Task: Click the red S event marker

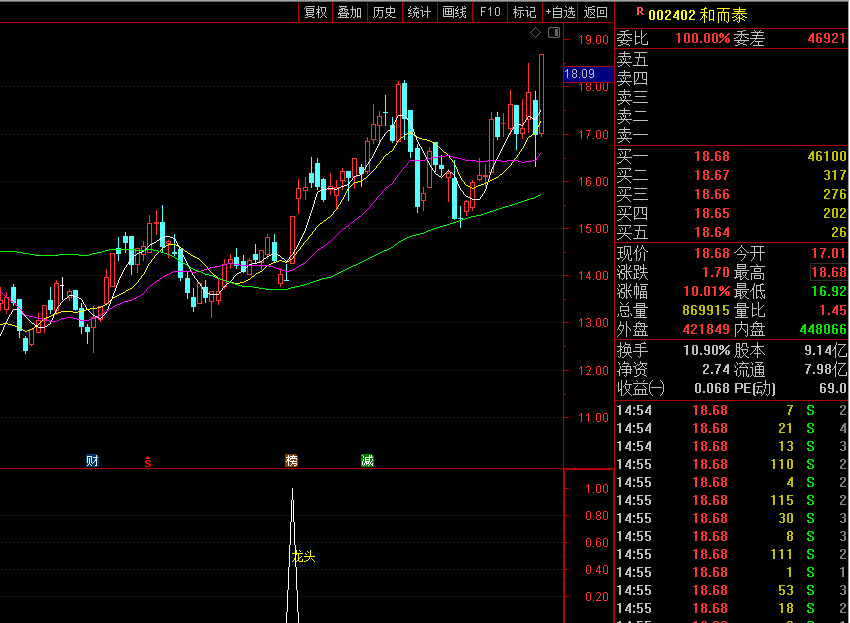Action: pyautogui.click(x=148, y=461)
